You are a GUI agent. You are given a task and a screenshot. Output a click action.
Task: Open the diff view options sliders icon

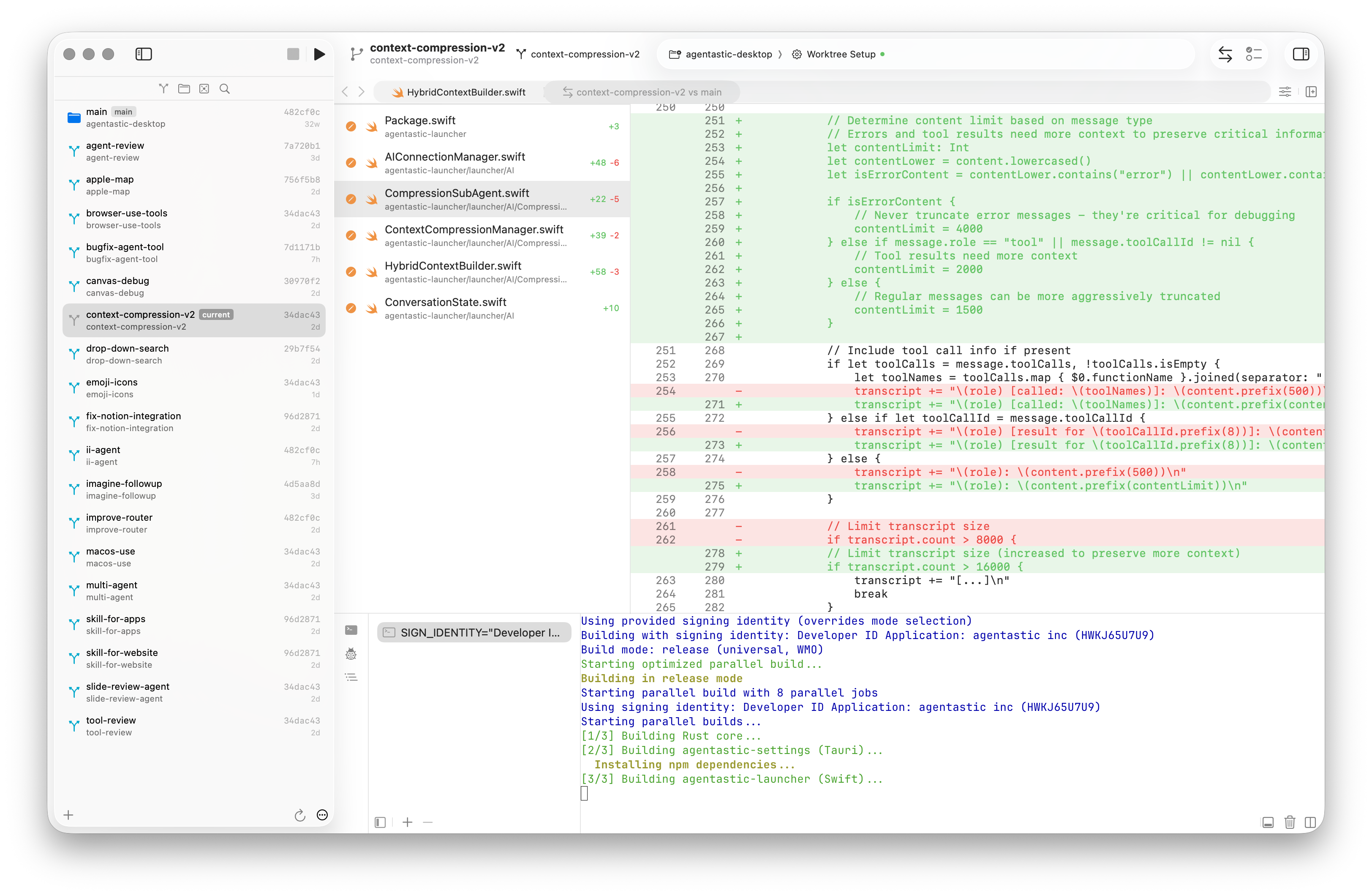point(1285,91)
